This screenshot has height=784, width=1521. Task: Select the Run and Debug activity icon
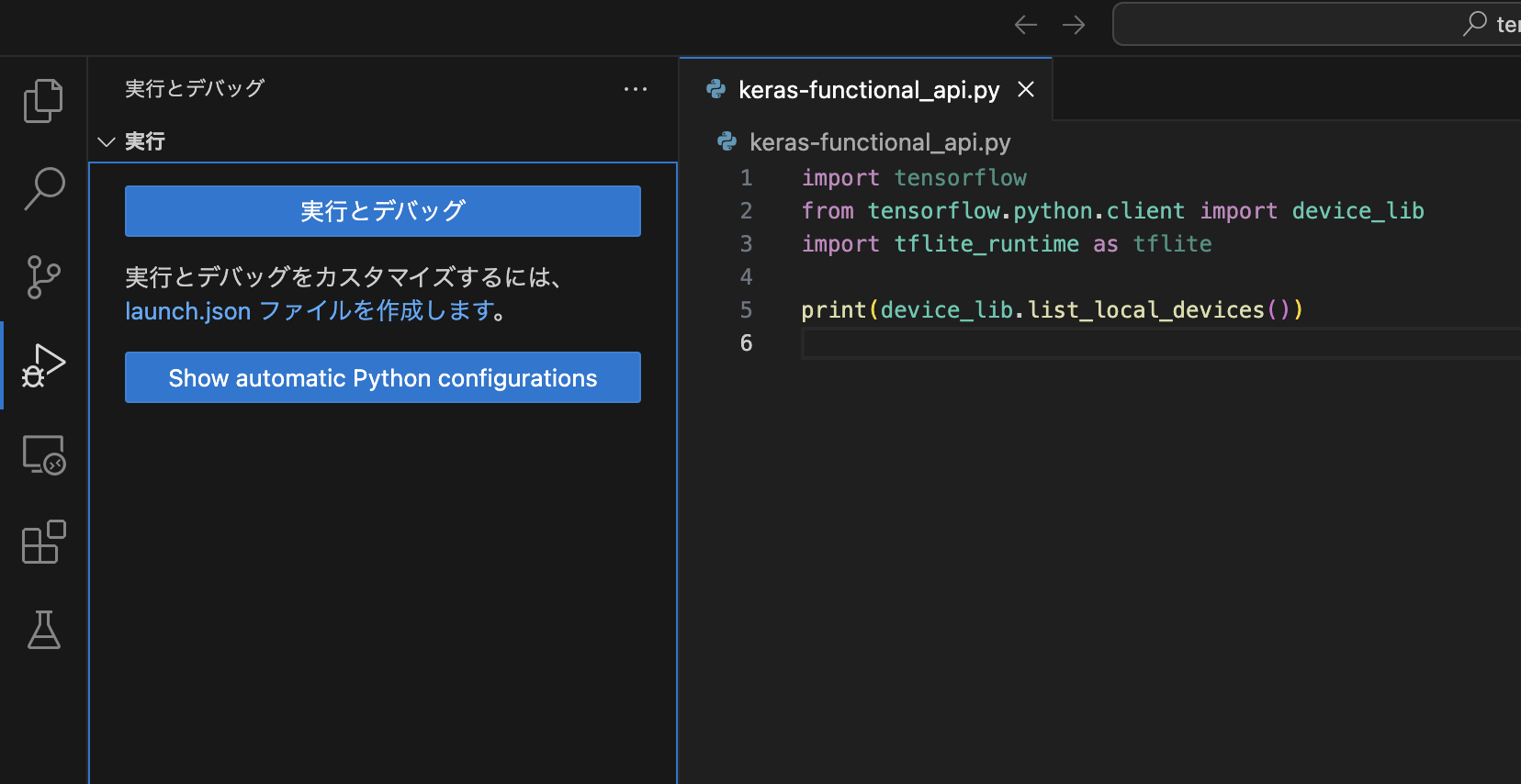click(43, 365)
